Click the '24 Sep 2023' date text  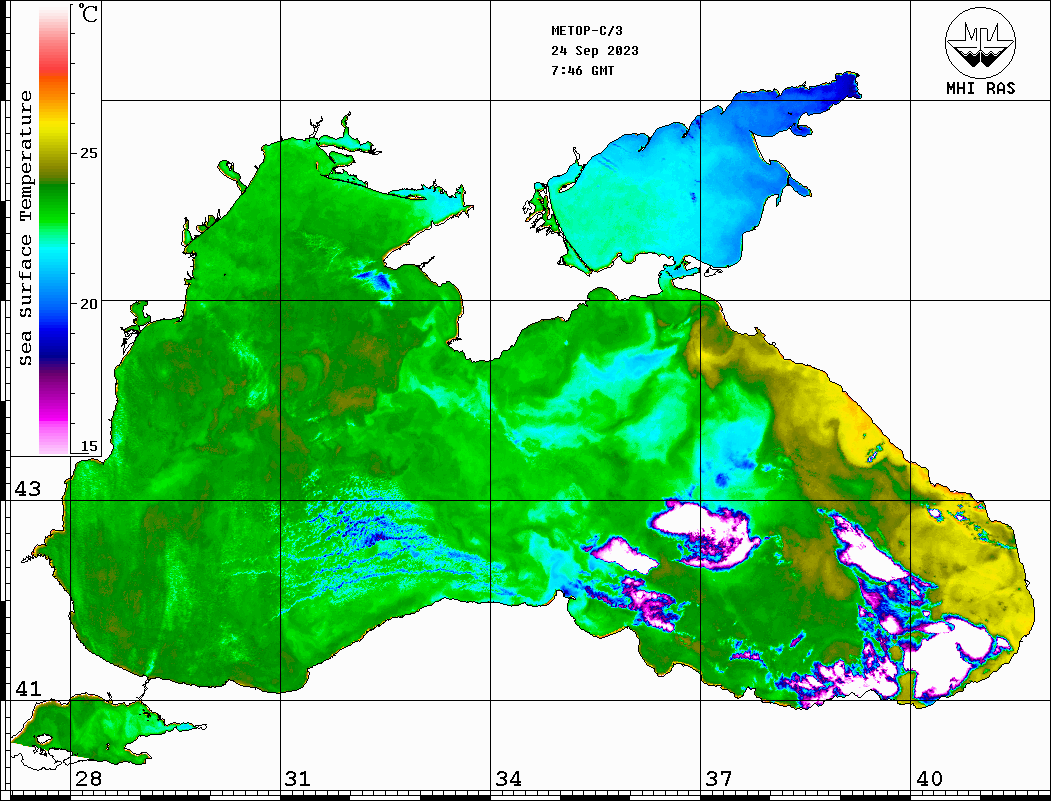pyautogui.click(x=595, y=51)
